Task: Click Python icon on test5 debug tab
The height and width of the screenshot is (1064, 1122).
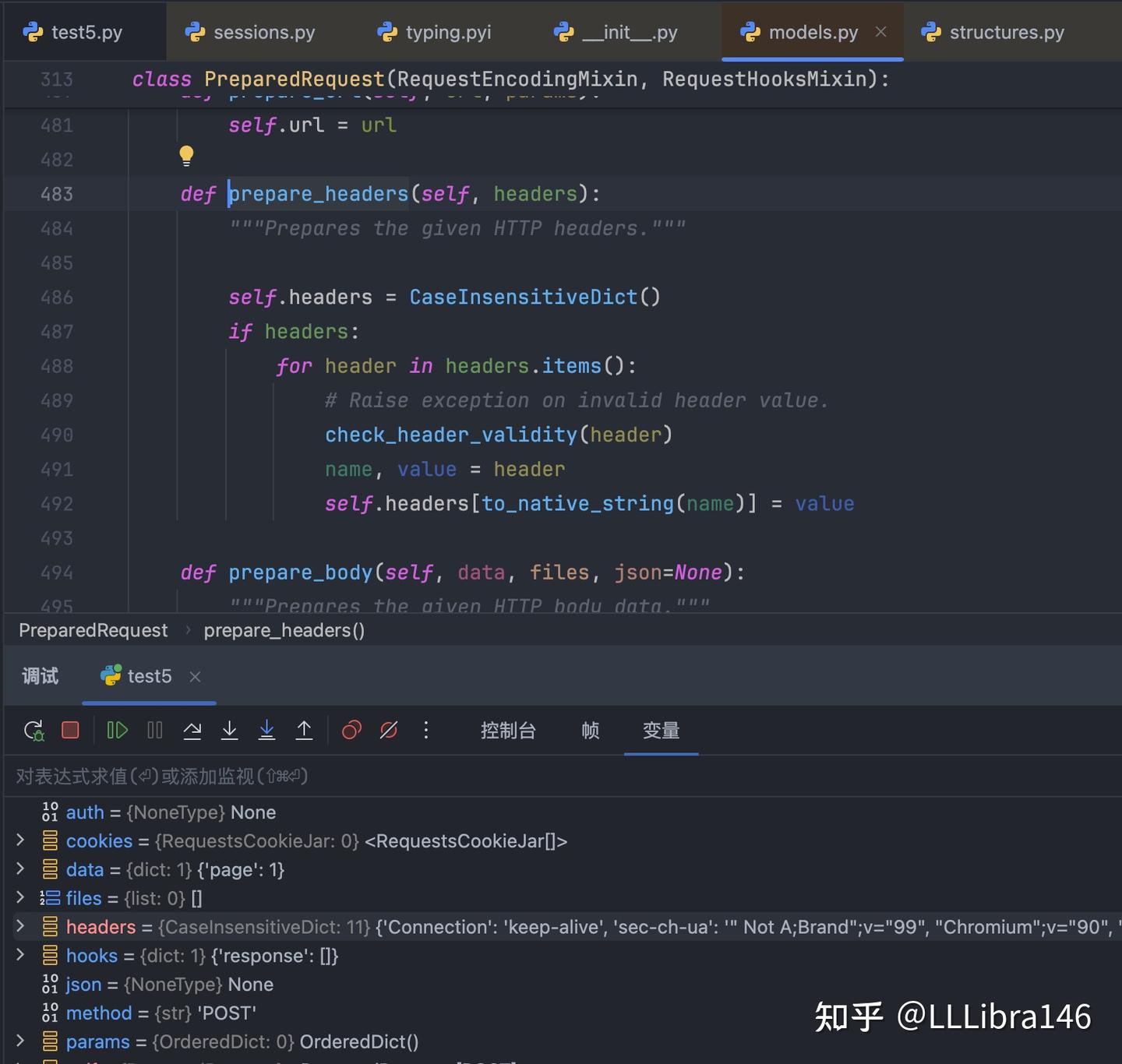Action: click(x=111, y=675)
